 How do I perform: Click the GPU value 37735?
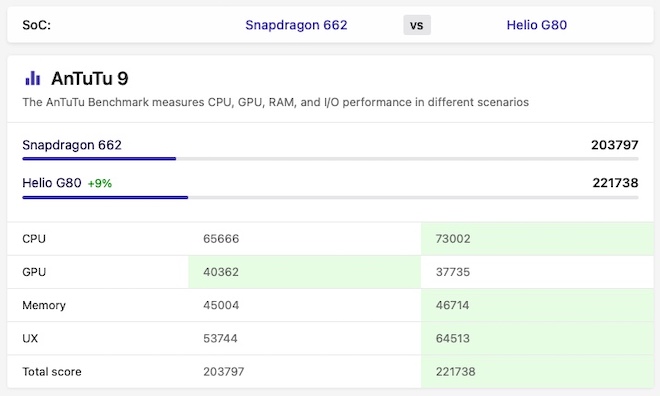point(452,272)
